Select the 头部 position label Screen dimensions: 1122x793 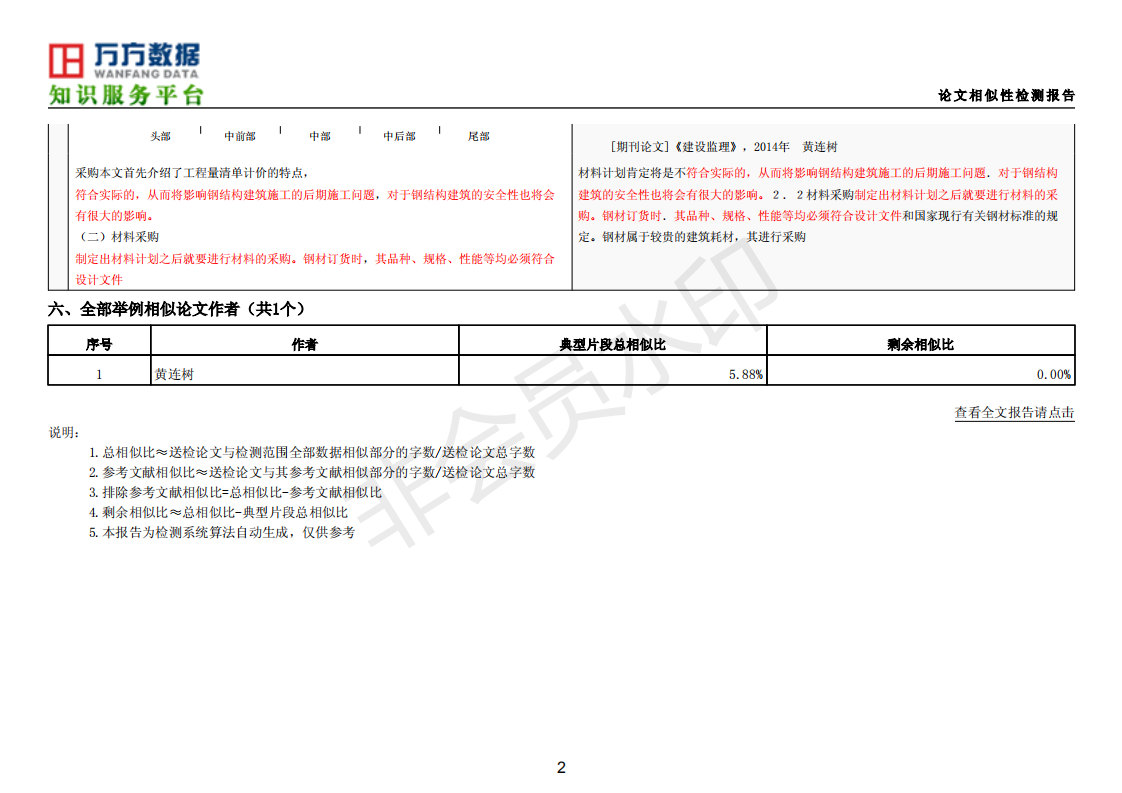click(x=160, y=136)
